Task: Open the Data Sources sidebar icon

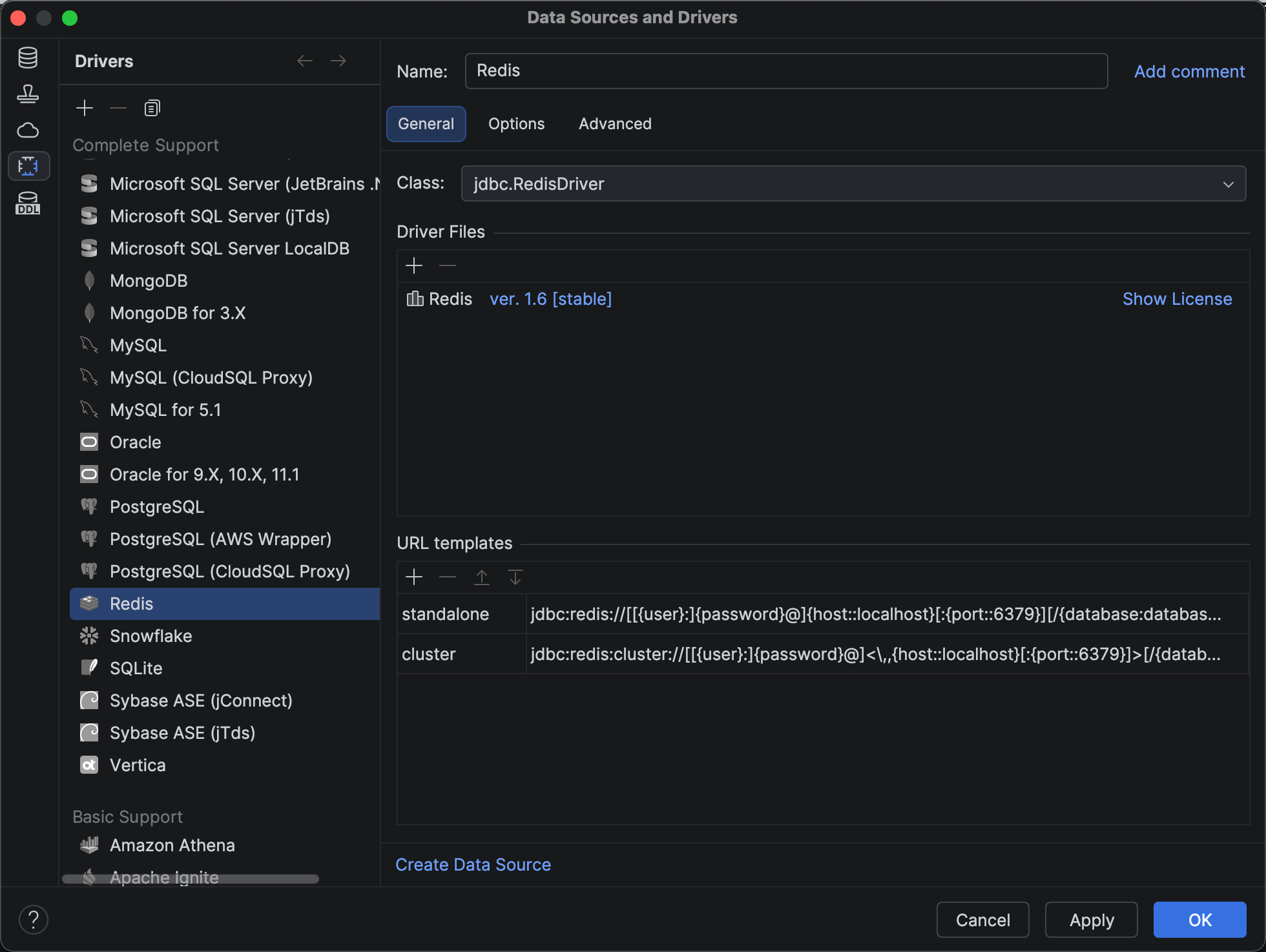Action: (28, 58)
